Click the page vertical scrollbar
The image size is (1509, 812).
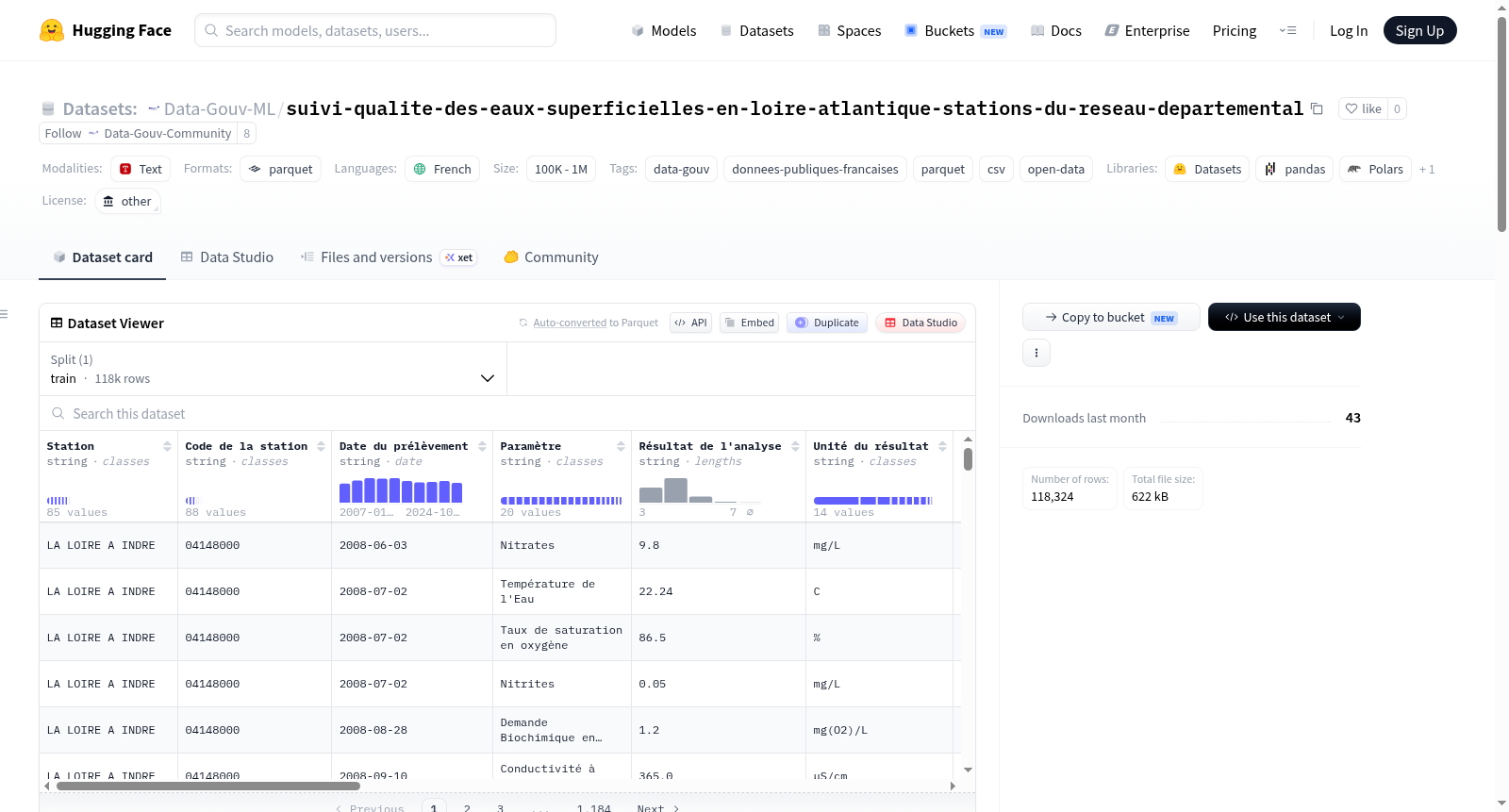coord(1501,123)
